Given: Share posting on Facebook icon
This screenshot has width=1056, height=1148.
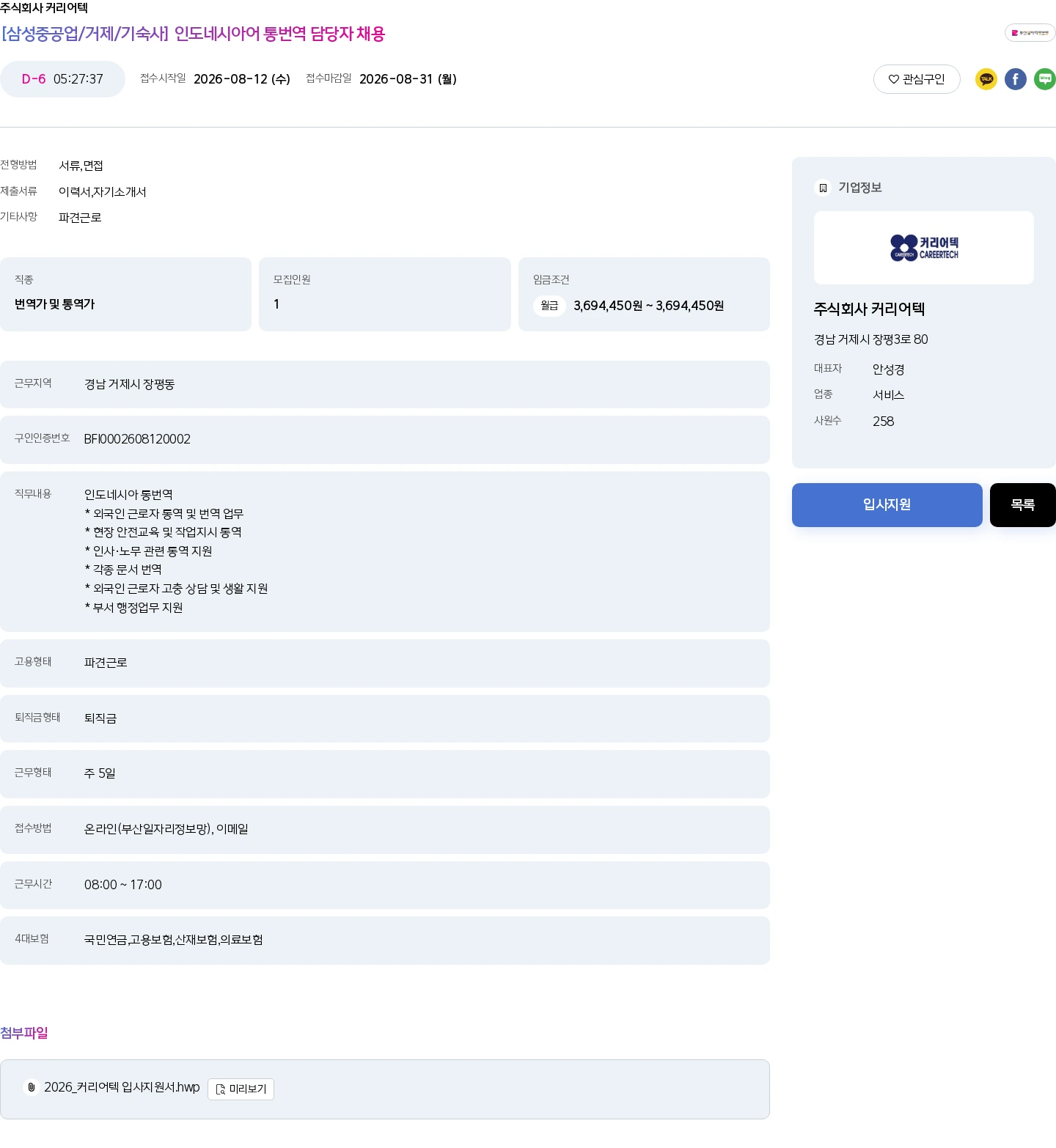Looking at the screenshot, I should [x=1015, y=79].
